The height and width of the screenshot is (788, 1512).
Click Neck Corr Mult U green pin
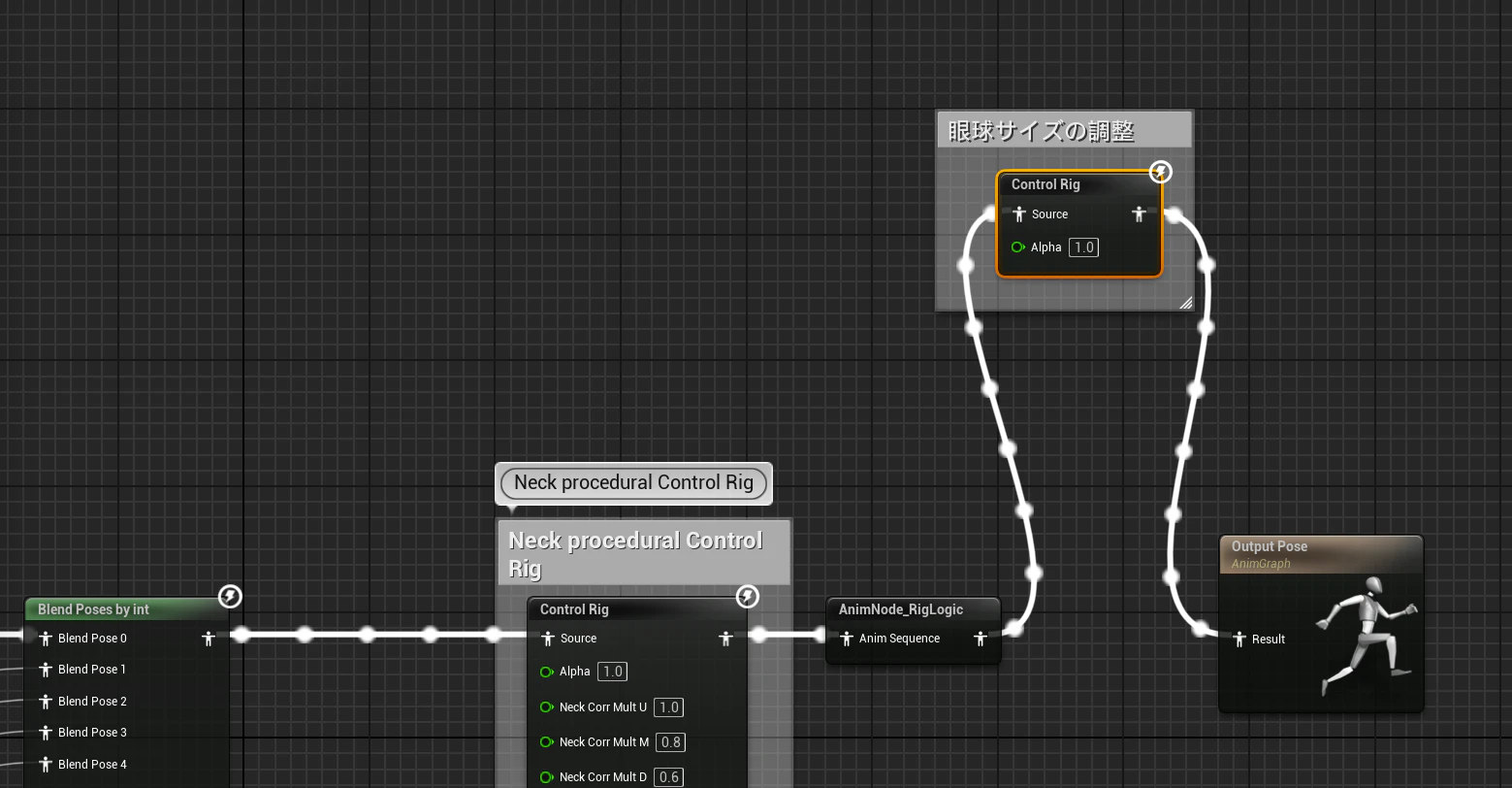coord(547,707)
